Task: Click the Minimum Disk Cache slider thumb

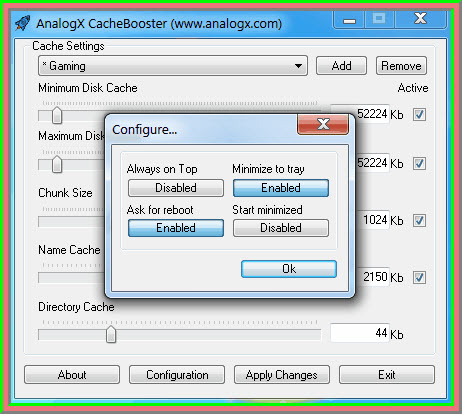Action: 57,115
